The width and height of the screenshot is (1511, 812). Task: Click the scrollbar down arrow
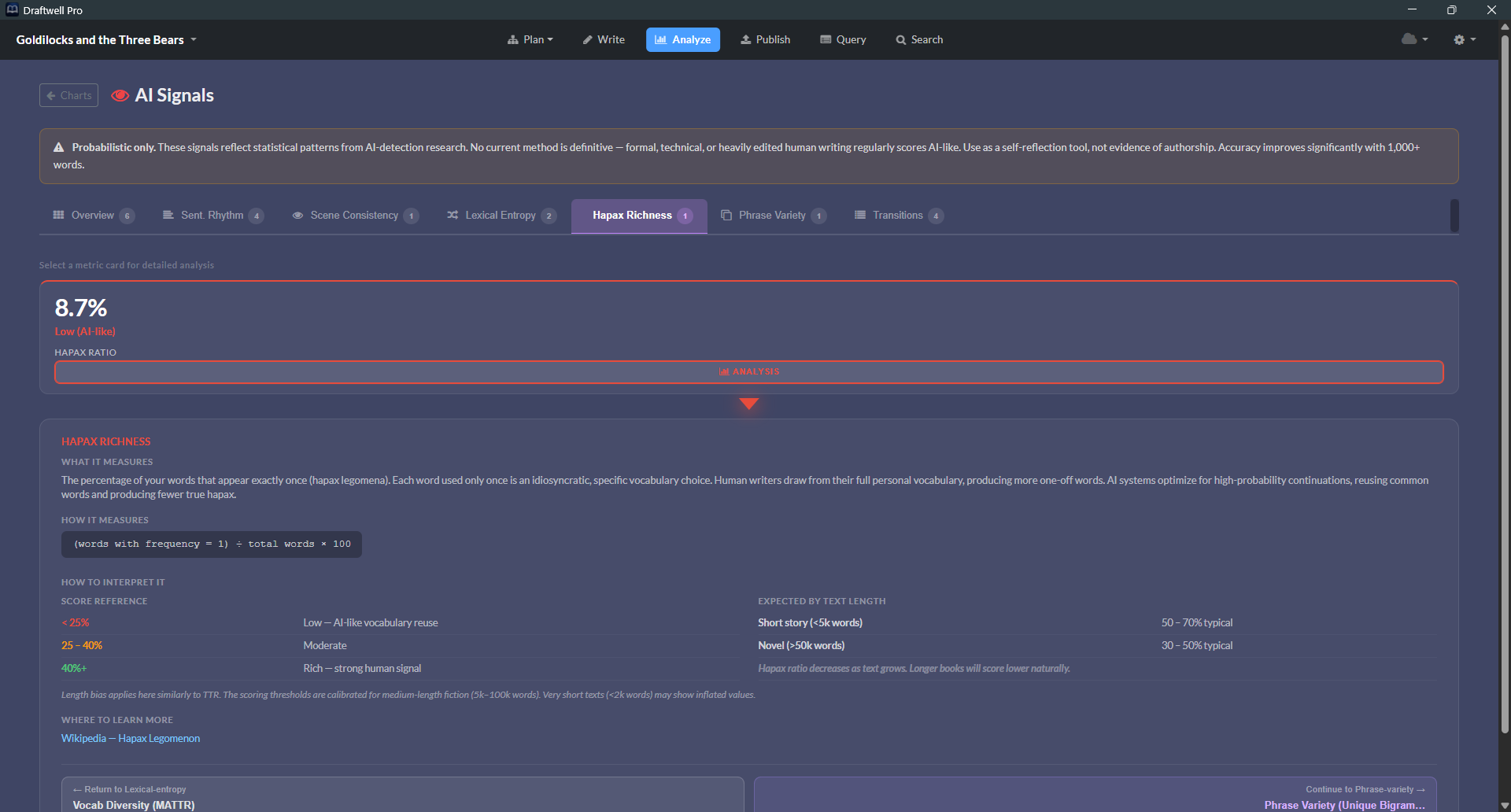point(1505,806)
